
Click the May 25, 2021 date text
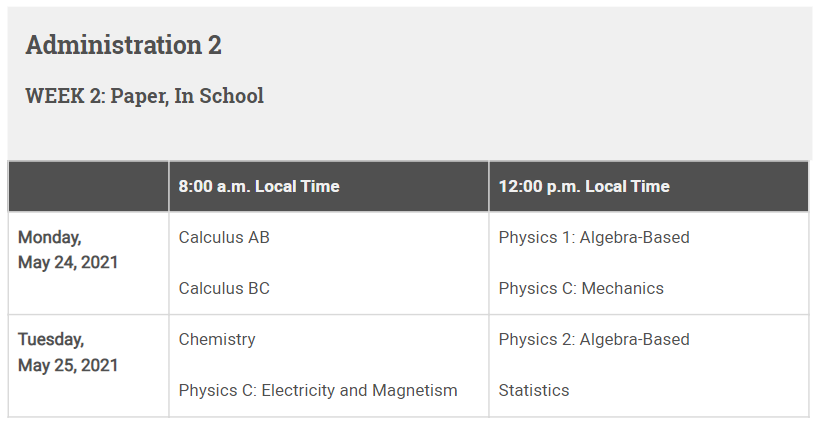(x=68, y=365)
